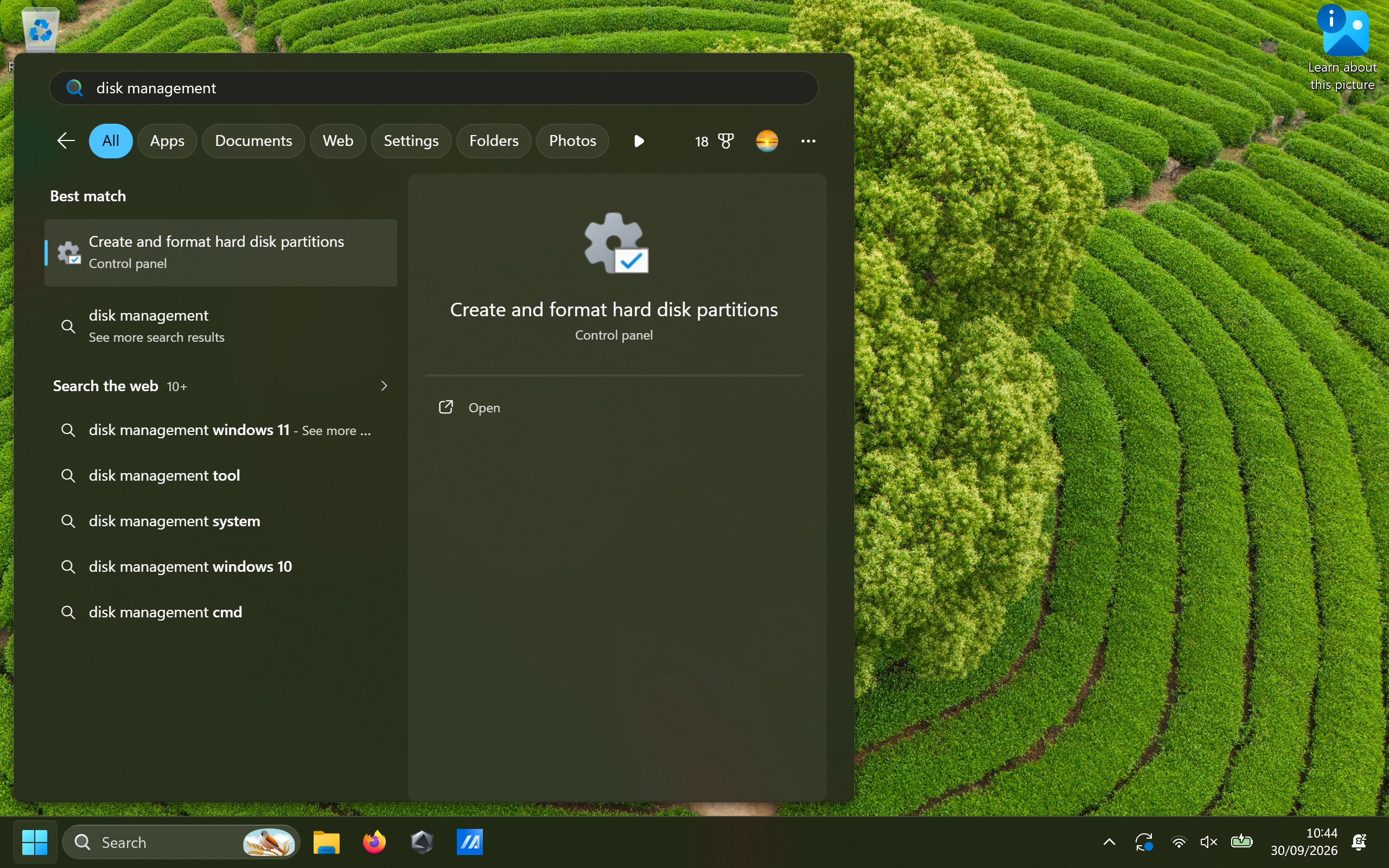The width and height of the screenshot is (1389, 868).
Task: Open the rewards trophy icon showing 18
Action: pos(714,141)
